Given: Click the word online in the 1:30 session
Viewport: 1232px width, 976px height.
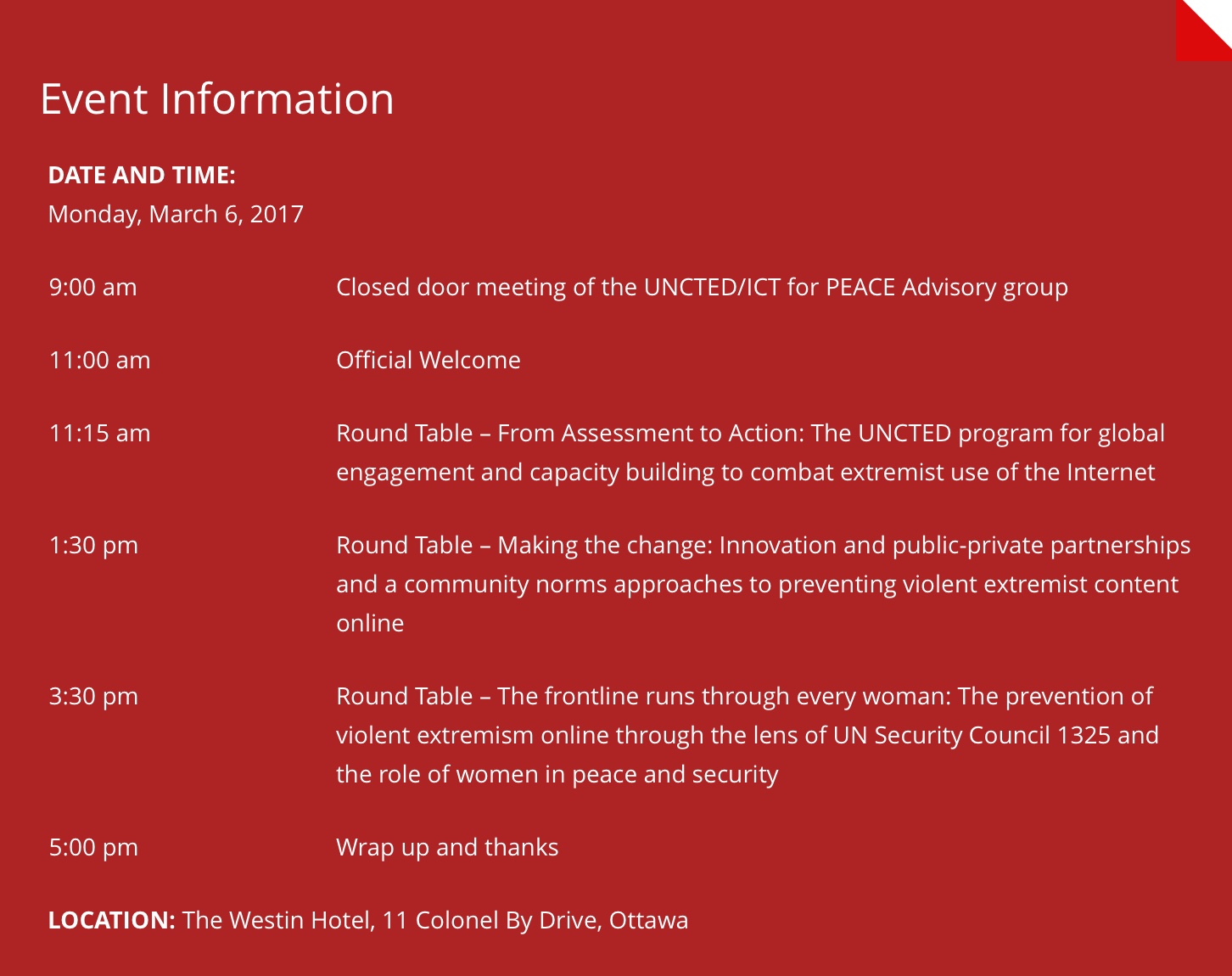Looking at the screenshot, I should (x=370, y=624).
